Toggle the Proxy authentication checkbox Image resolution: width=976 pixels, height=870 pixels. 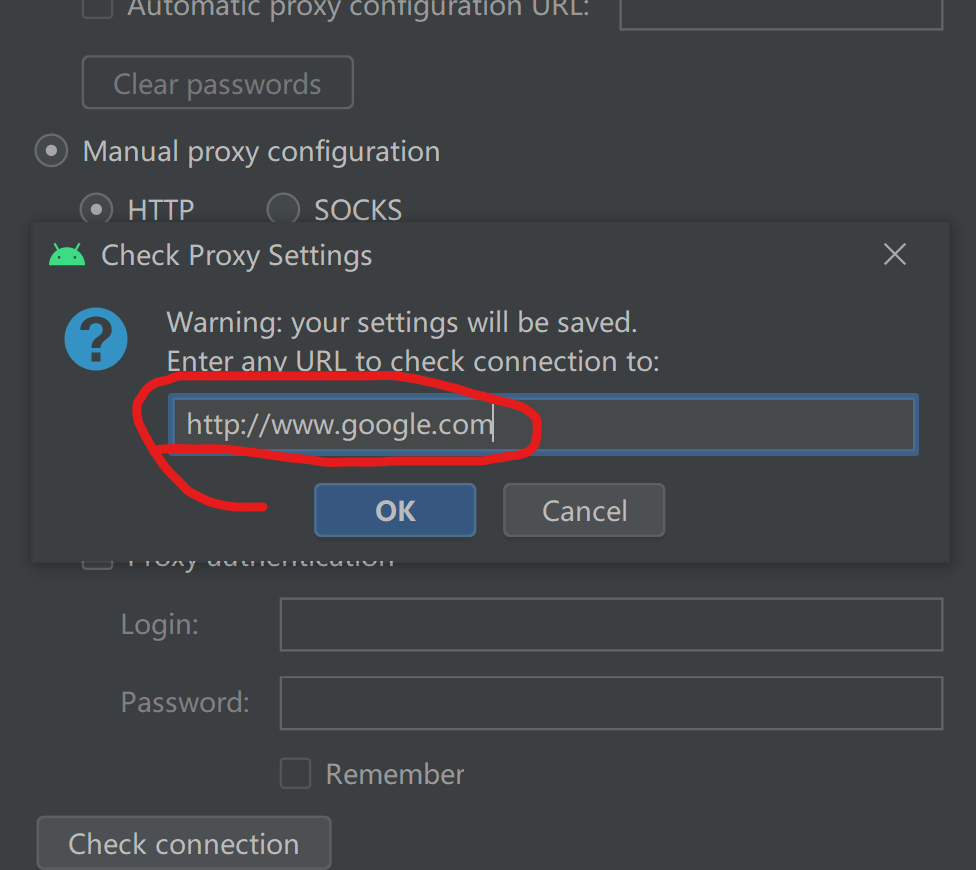click(98, 563)
